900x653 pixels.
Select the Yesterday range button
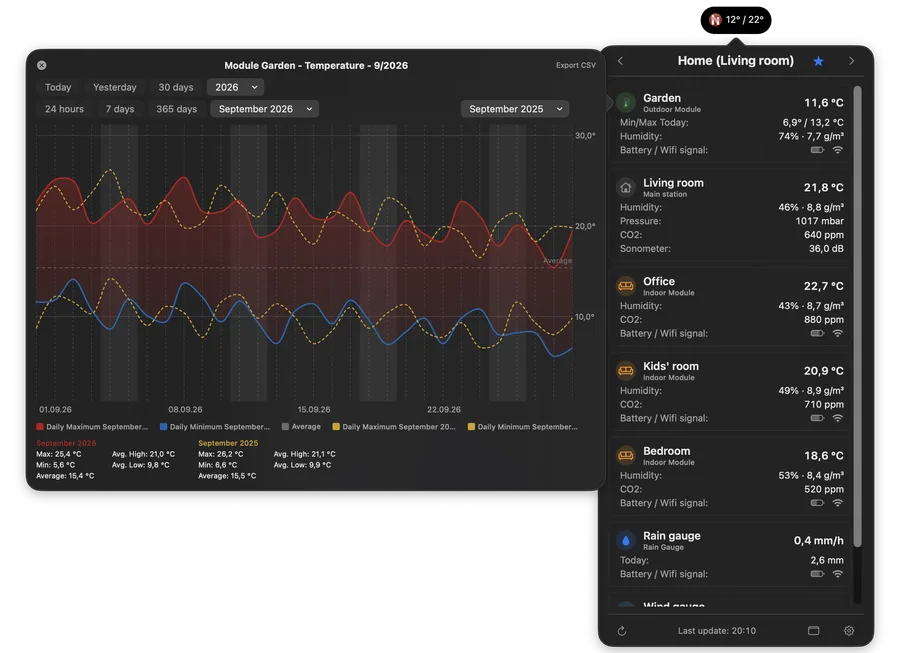pos(115,87)
